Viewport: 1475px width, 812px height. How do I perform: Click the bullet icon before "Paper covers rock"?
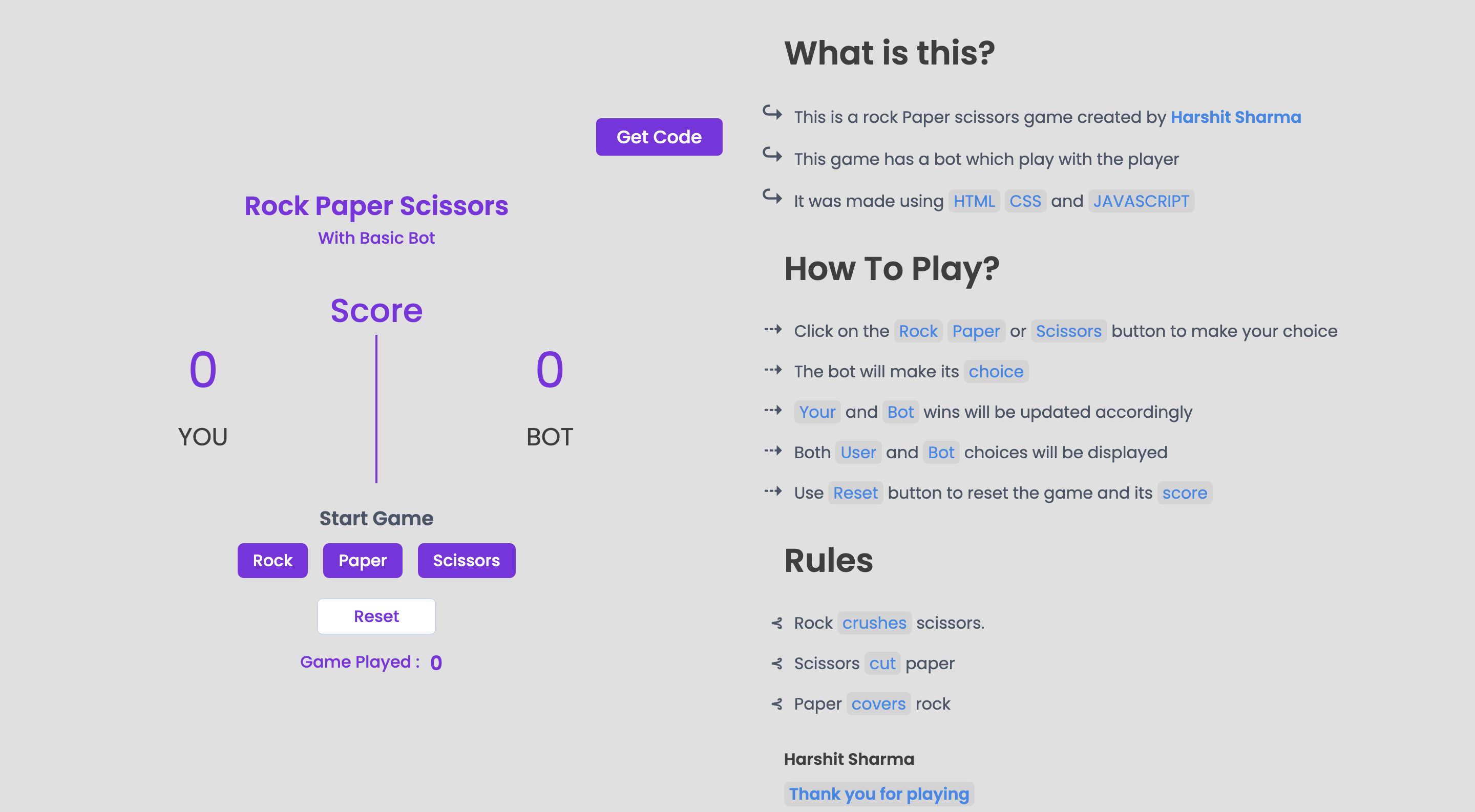tap(776, 704)
